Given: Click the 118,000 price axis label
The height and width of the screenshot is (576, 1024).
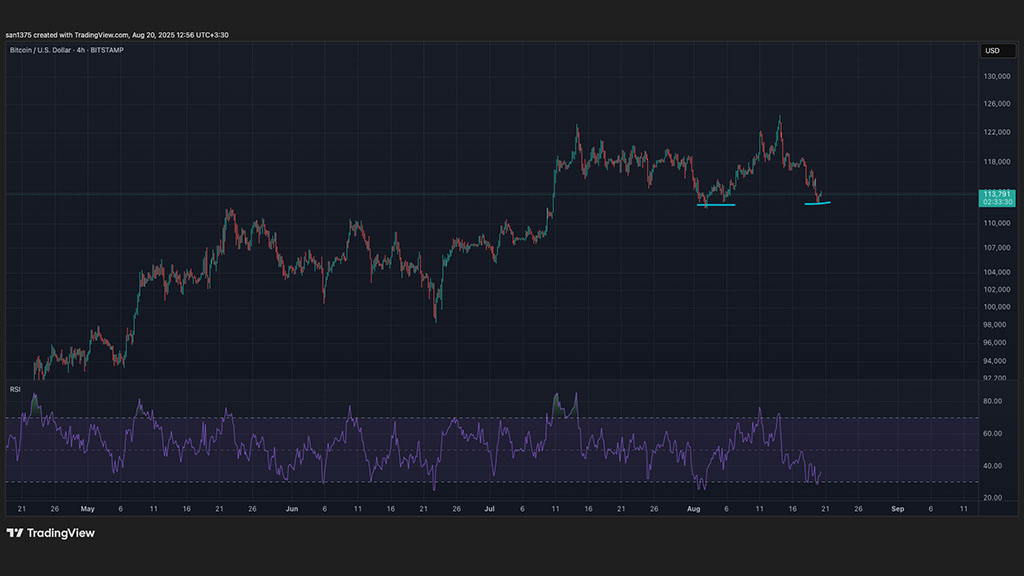Looking at the screenshot, I should point(997,161).
